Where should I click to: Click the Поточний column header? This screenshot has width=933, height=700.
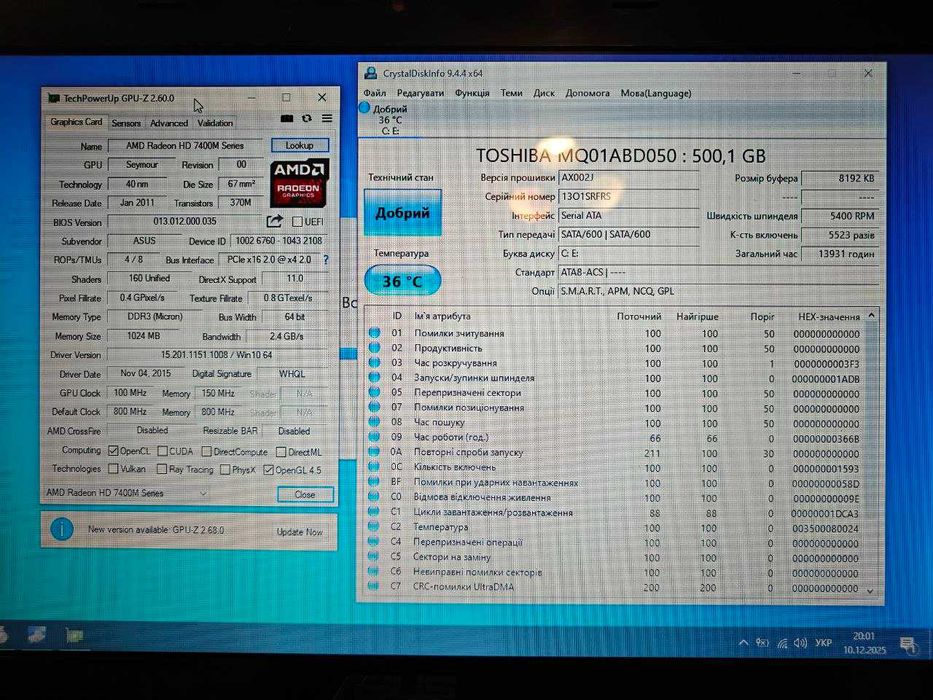coord(639,316)
